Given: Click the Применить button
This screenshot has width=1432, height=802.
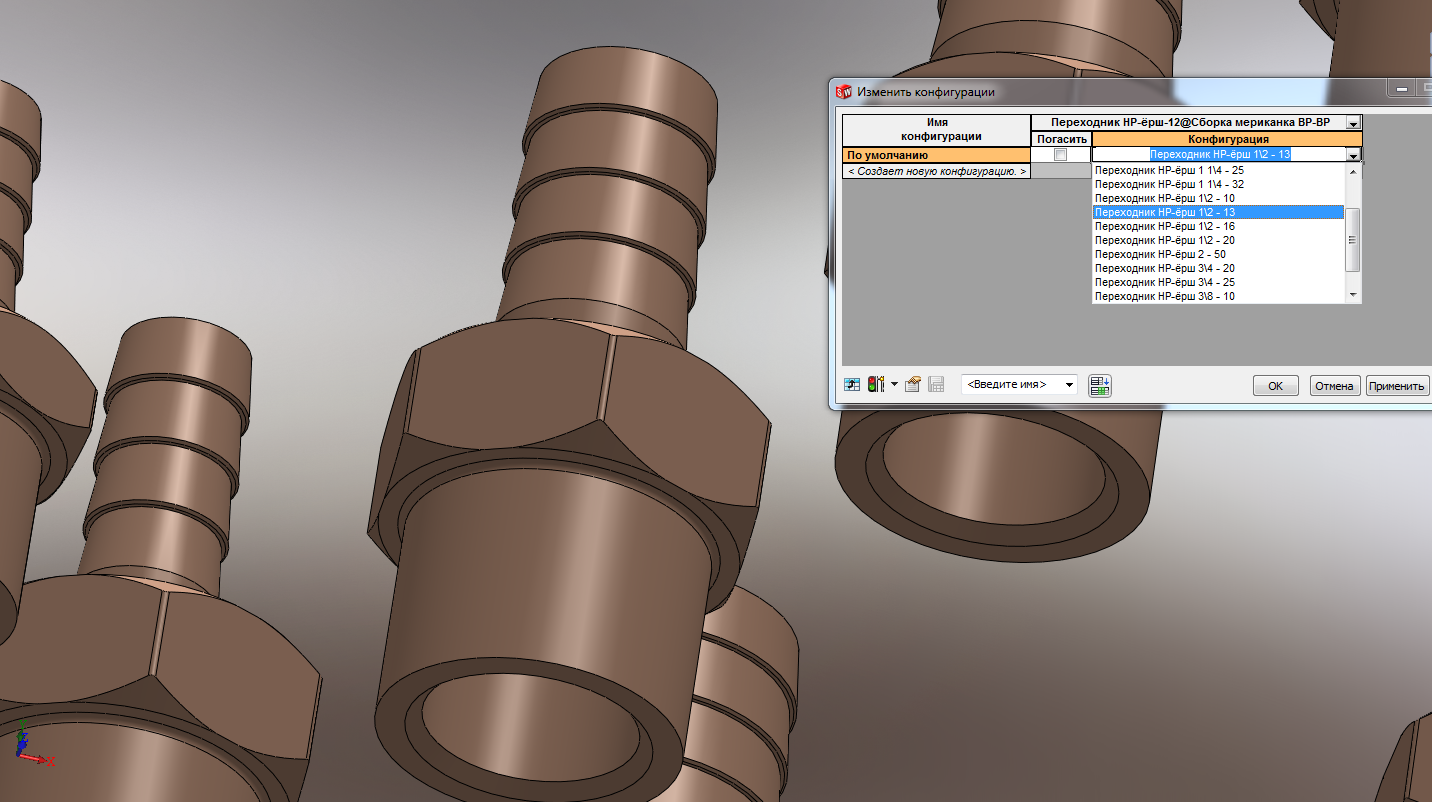Looking at the screenshot, I should [1397, 386].
